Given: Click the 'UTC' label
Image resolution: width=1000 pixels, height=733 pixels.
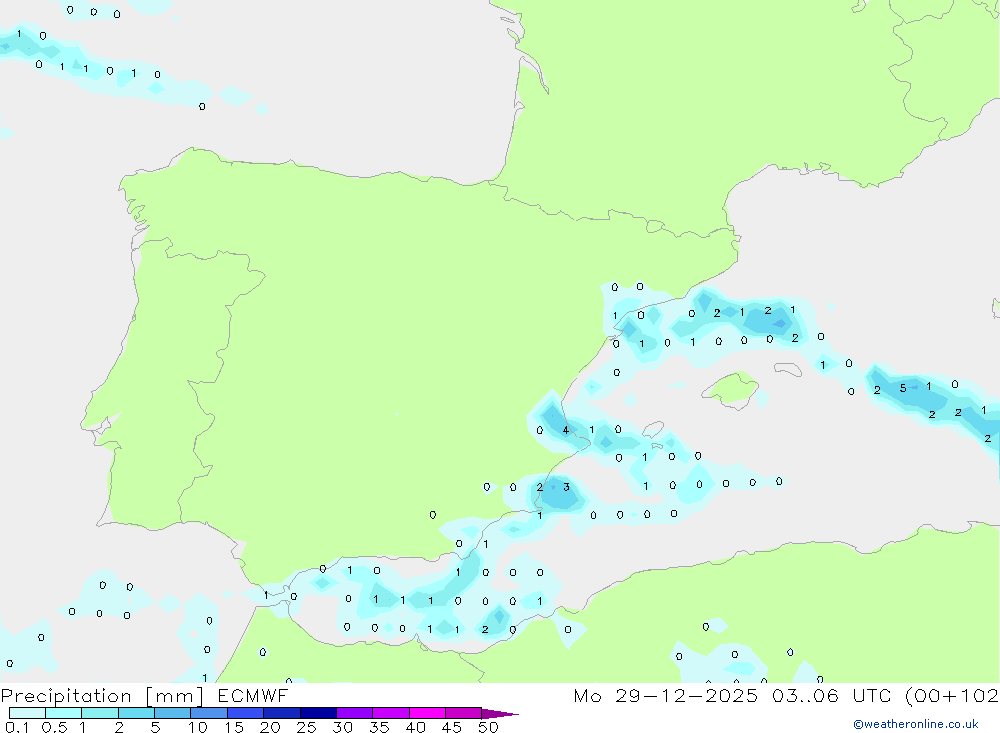Looking at the screenshot, I should [872, 695].
